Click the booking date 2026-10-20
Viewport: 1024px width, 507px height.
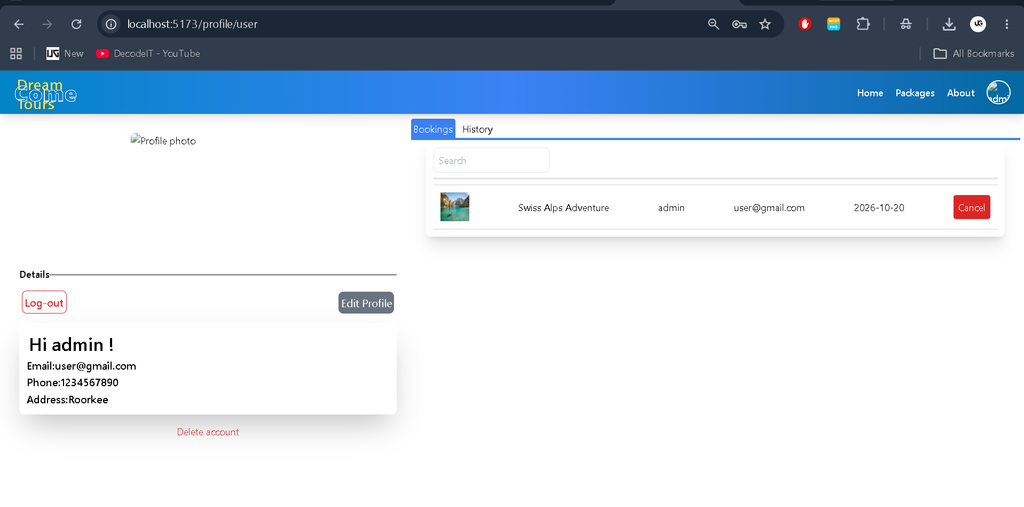tap(879, 208)
